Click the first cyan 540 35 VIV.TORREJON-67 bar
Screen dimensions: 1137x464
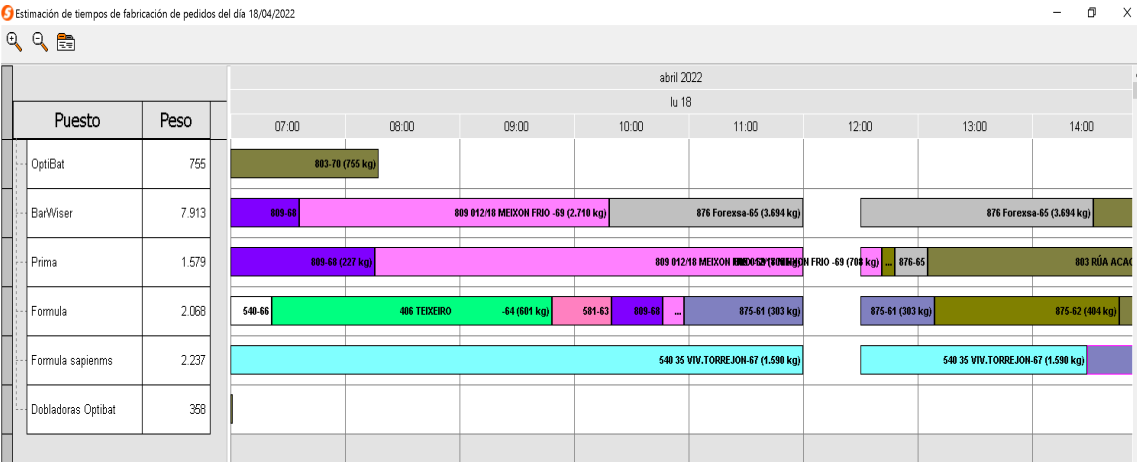click(x=516, y=360)
